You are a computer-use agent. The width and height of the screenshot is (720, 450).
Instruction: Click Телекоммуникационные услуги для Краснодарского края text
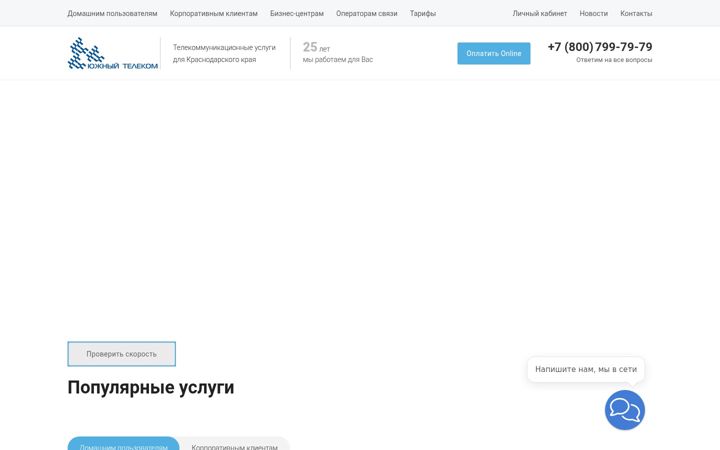pos(224,53)
